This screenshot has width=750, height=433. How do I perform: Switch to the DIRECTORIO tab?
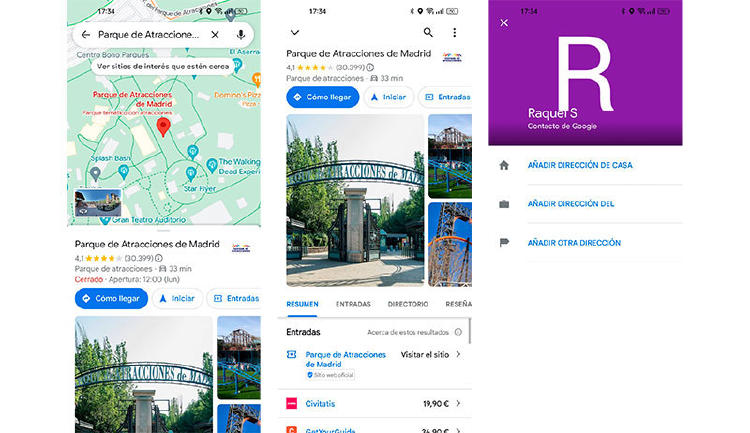(408, 304)
